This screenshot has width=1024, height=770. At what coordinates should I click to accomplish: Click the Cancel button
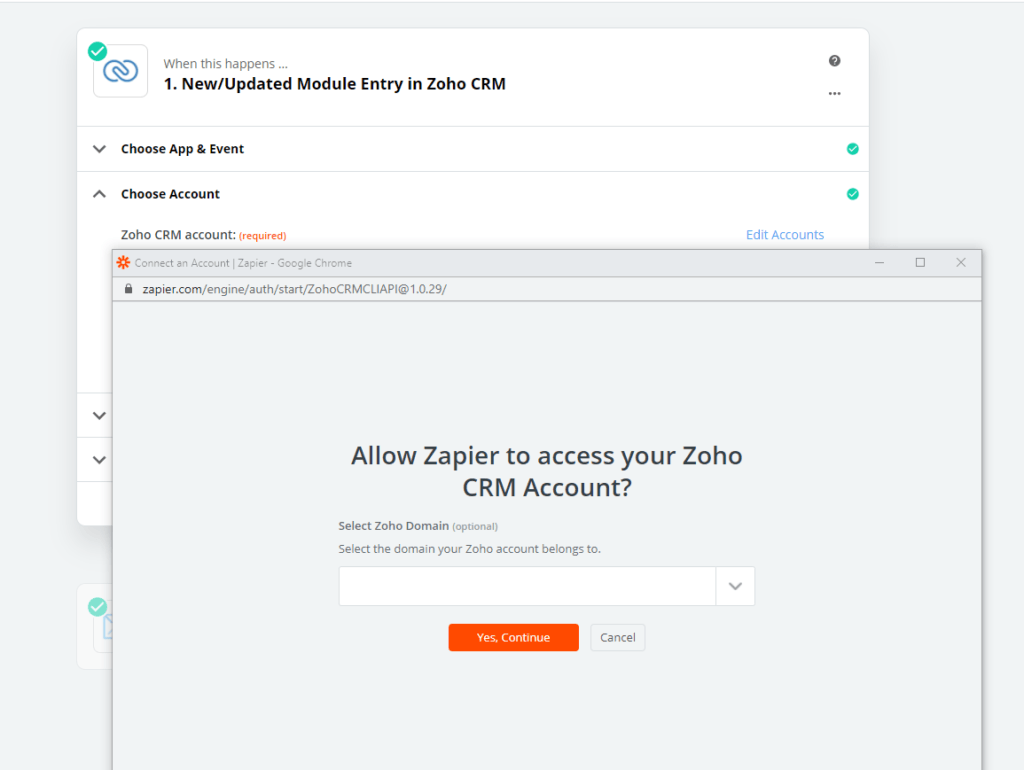tap(618, 637)
